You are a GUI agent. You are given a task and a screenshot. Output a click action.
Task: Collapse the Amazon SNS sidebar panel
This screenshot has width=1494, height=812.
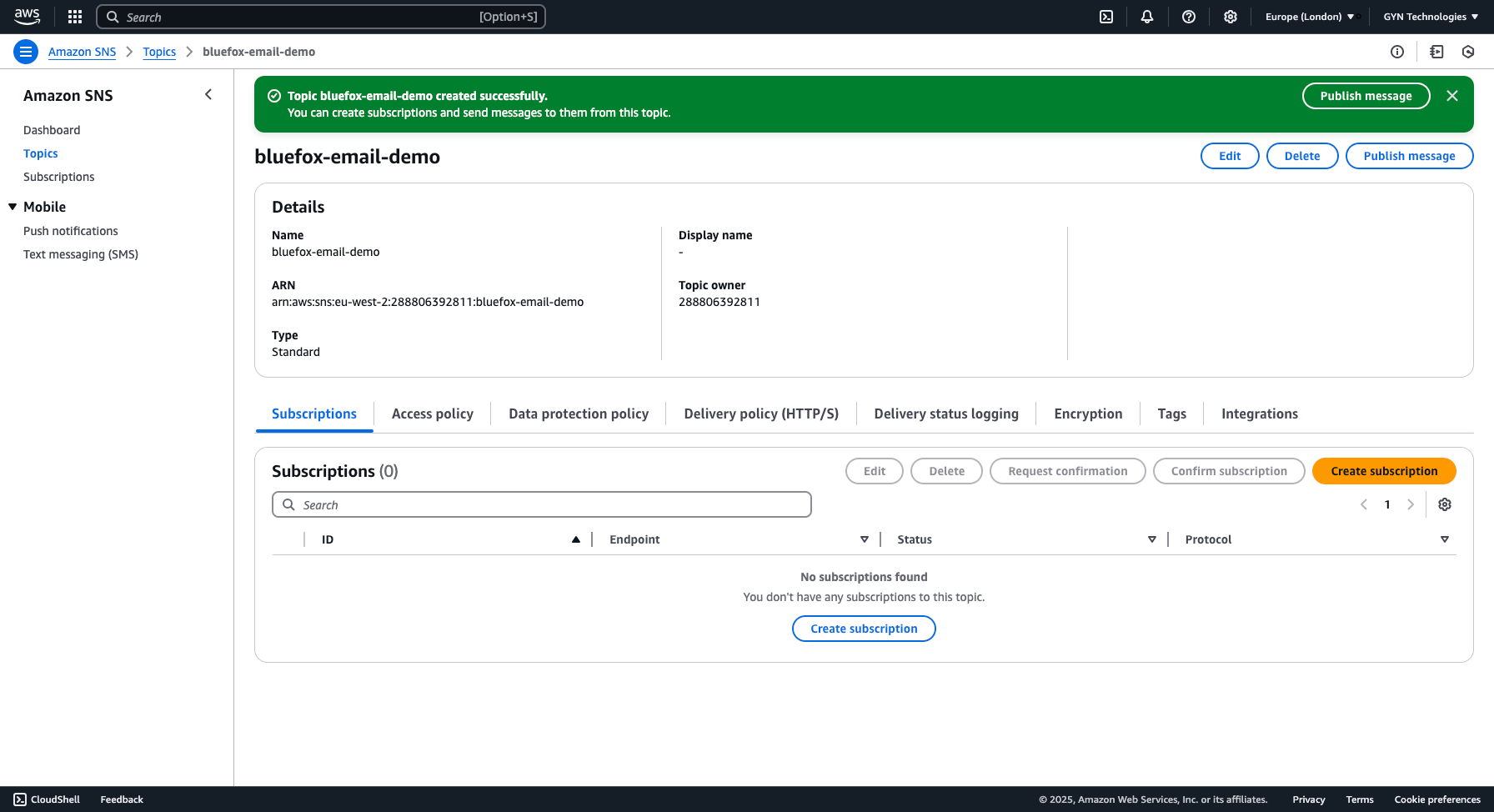tap(208, 94)
